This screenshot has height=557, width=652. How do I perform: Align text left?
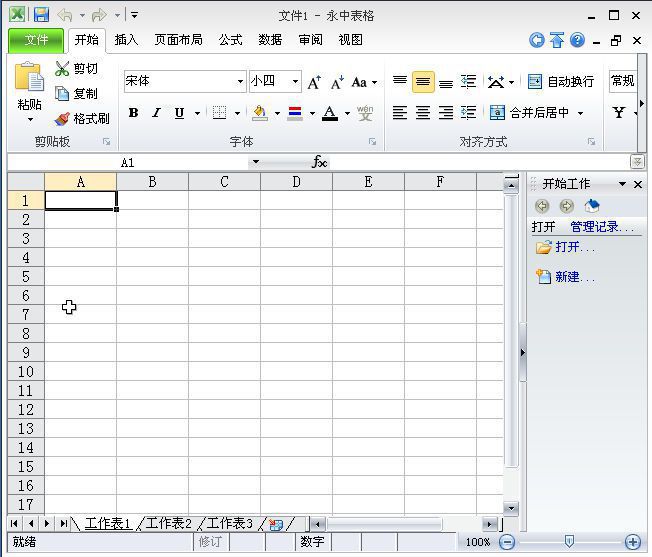tap(400, 113)
